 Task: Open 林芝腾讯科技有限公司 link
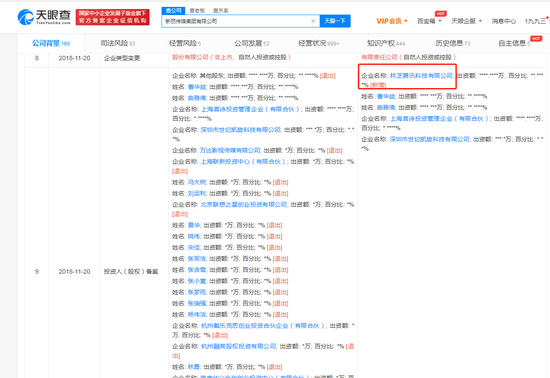click(x=421, y=76)
